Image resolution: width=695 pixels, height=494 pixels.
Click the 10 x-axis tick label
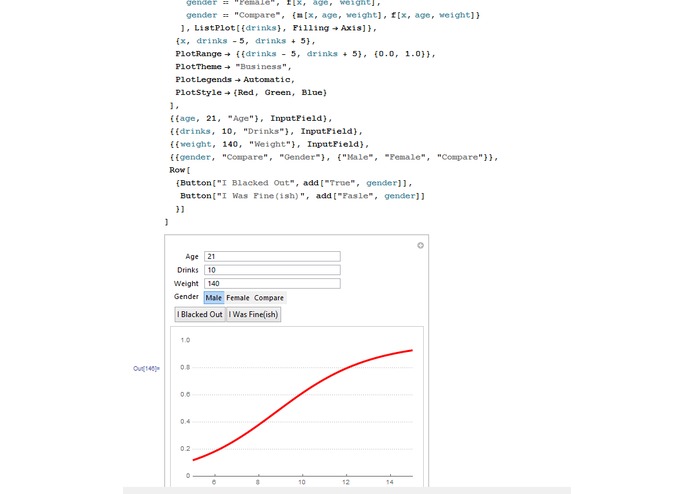pyautogui.click(x=302, y=482)
